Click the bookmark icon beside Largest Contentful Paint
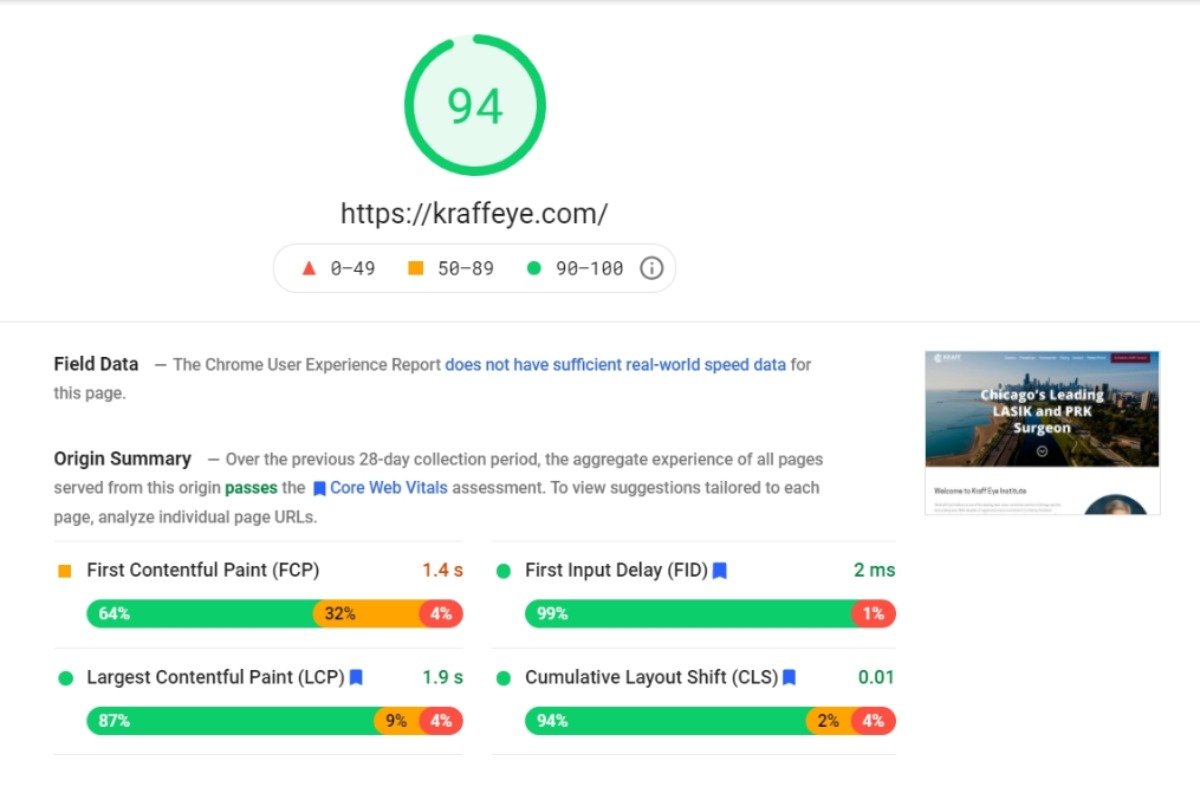1200x800 pixels. [x=356, y=678]
